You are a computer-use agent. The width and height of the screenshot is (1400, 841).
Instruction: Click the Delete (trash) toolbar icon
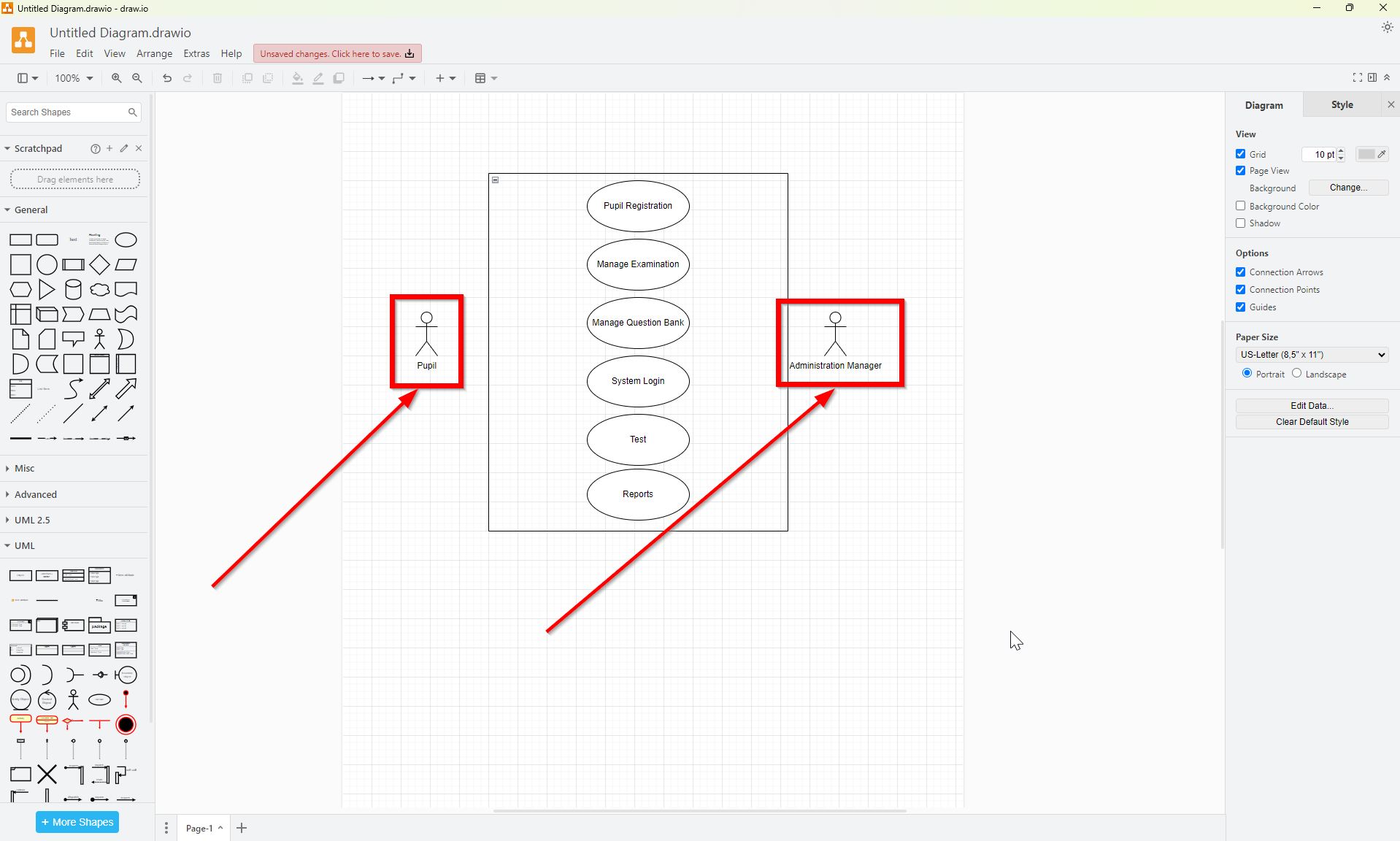[217, 78]
